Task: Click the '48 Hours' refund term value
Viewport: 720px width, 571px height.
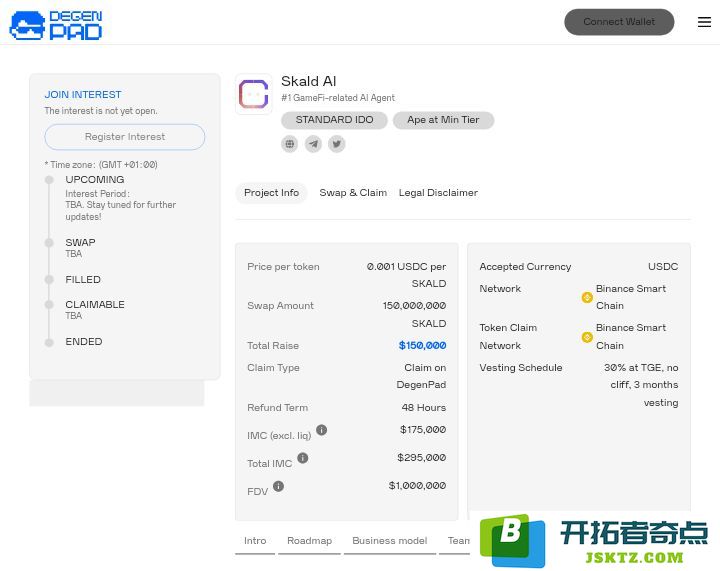Action: tap(424, 408)
